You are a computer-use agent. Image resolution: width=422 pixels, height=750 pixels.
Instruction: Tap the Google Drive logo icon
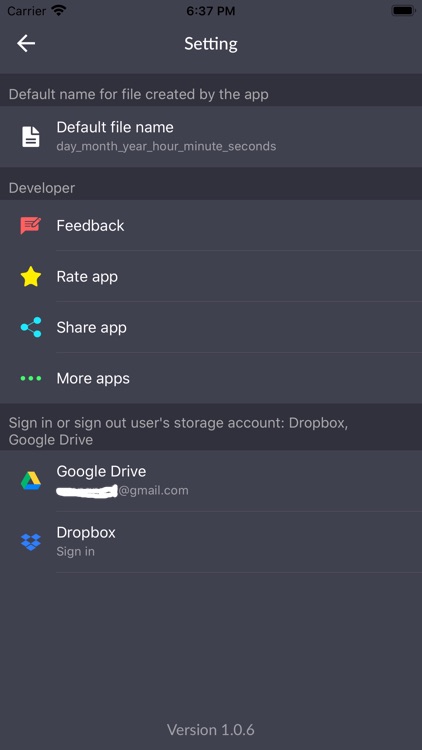[x=31, y=481]
